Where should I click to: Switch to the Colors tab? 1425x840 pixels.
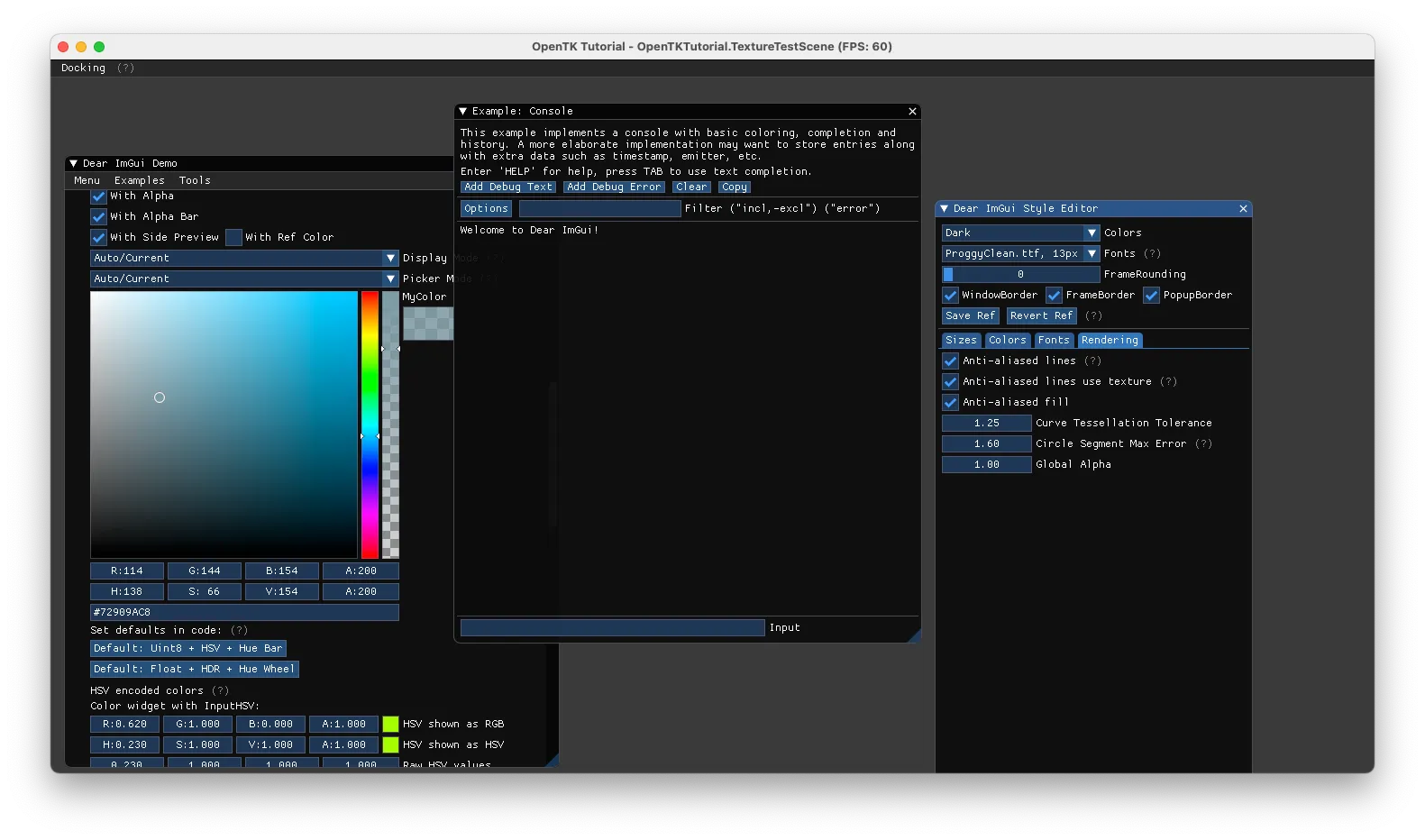1007,341
